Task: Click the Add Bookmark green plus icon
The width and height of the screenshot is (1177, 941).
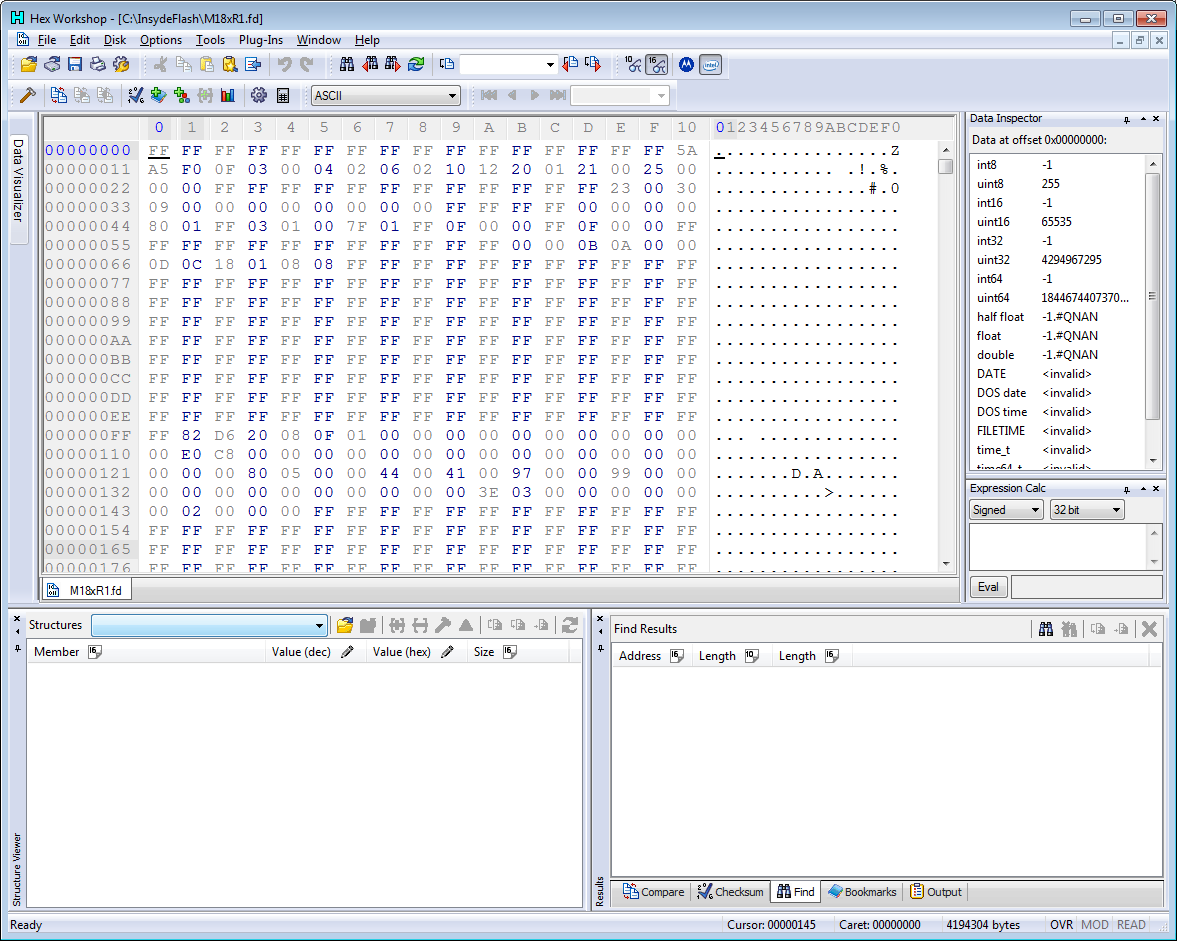Action: click(x=158, y=95)
